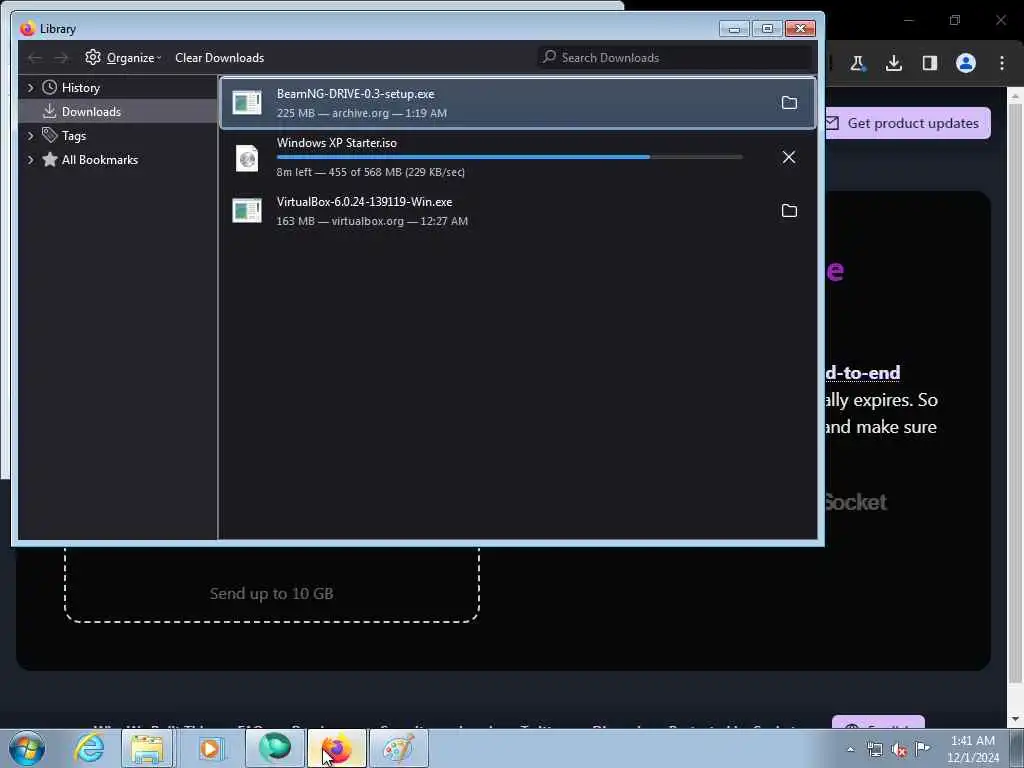Click the 8m left download status text
Viewport: 1024px width, 768px height.
(370, 172)
